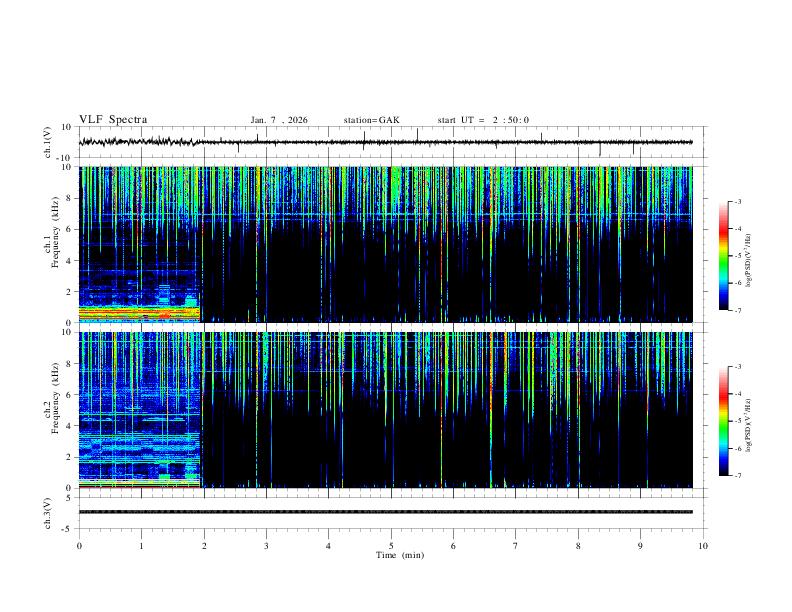Click the 'ch.1(V)' waveform axis label
792x612 pixels.
pyautogui.click(x=48, y=142)
